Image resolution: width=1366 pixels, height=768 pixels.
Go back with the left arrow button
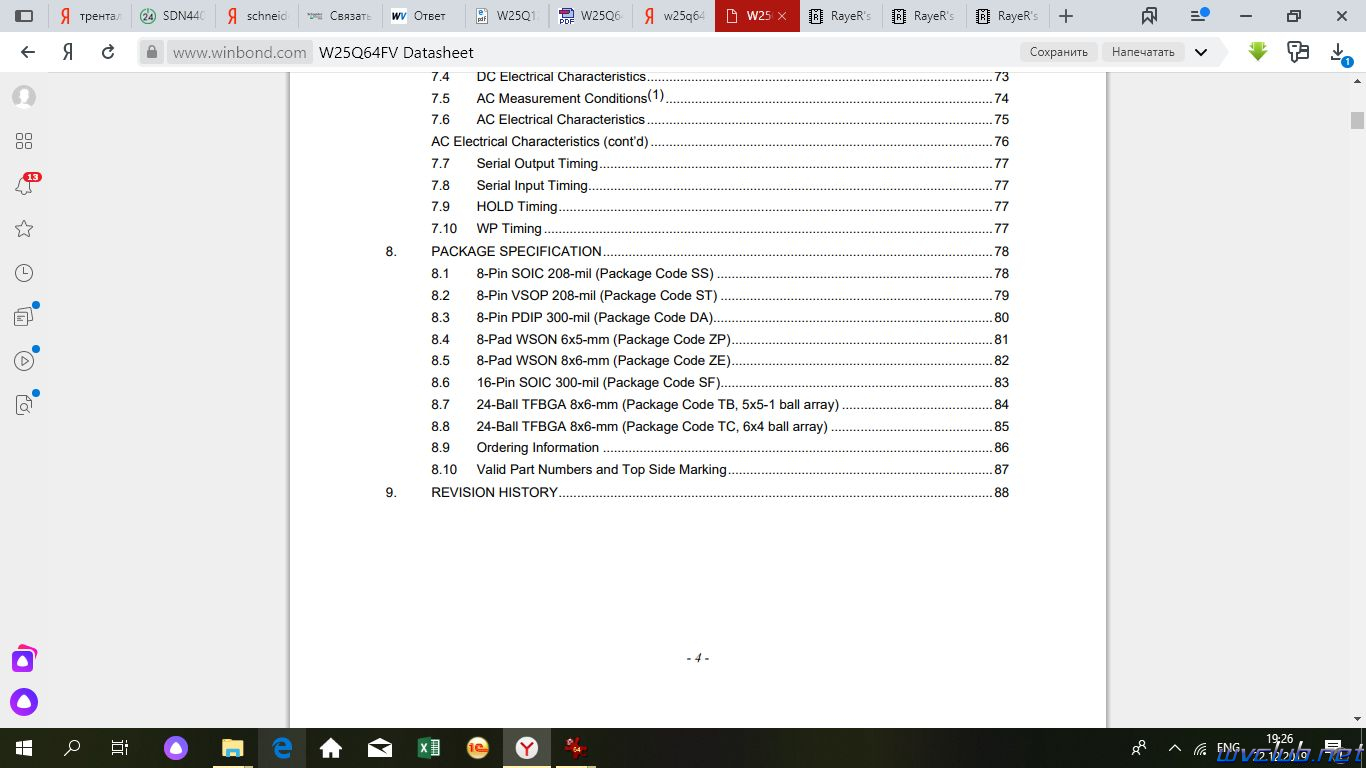click(28, 52)
